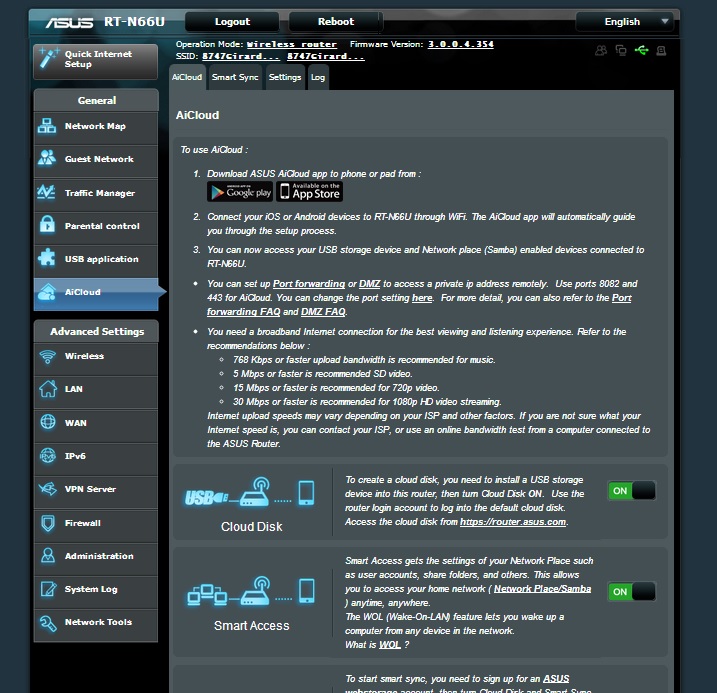Open firmware version 3.0.0.4.354 link
Image resolution: width=717 pixels, height=693 pixels.
[x=460, y=44]
